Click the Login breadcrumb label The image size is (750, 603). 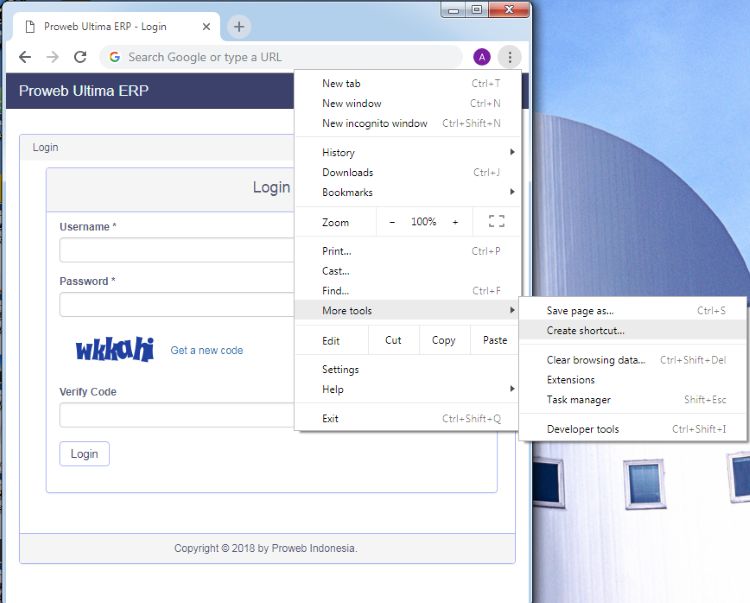45,147
